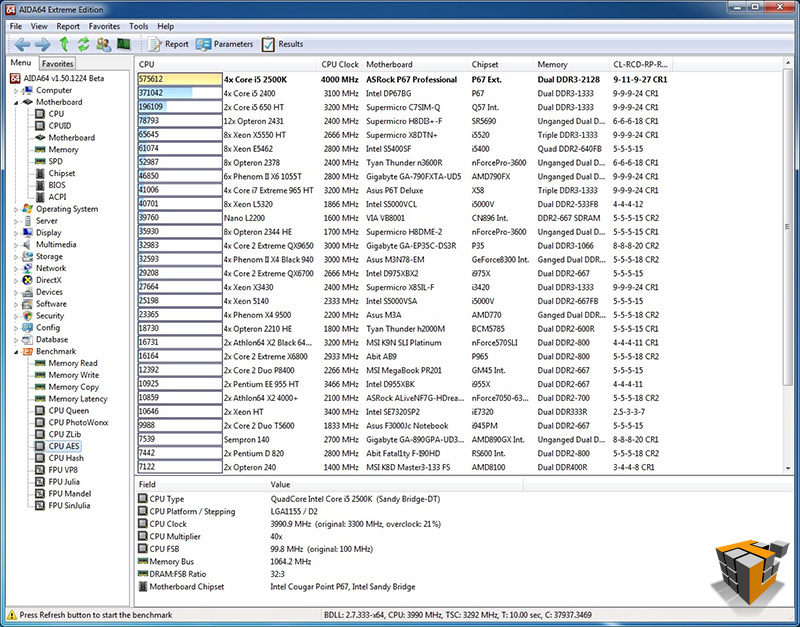The image size is (800, 627).
Task: Select the SPD tree item icon
Action: pos(40,161)
